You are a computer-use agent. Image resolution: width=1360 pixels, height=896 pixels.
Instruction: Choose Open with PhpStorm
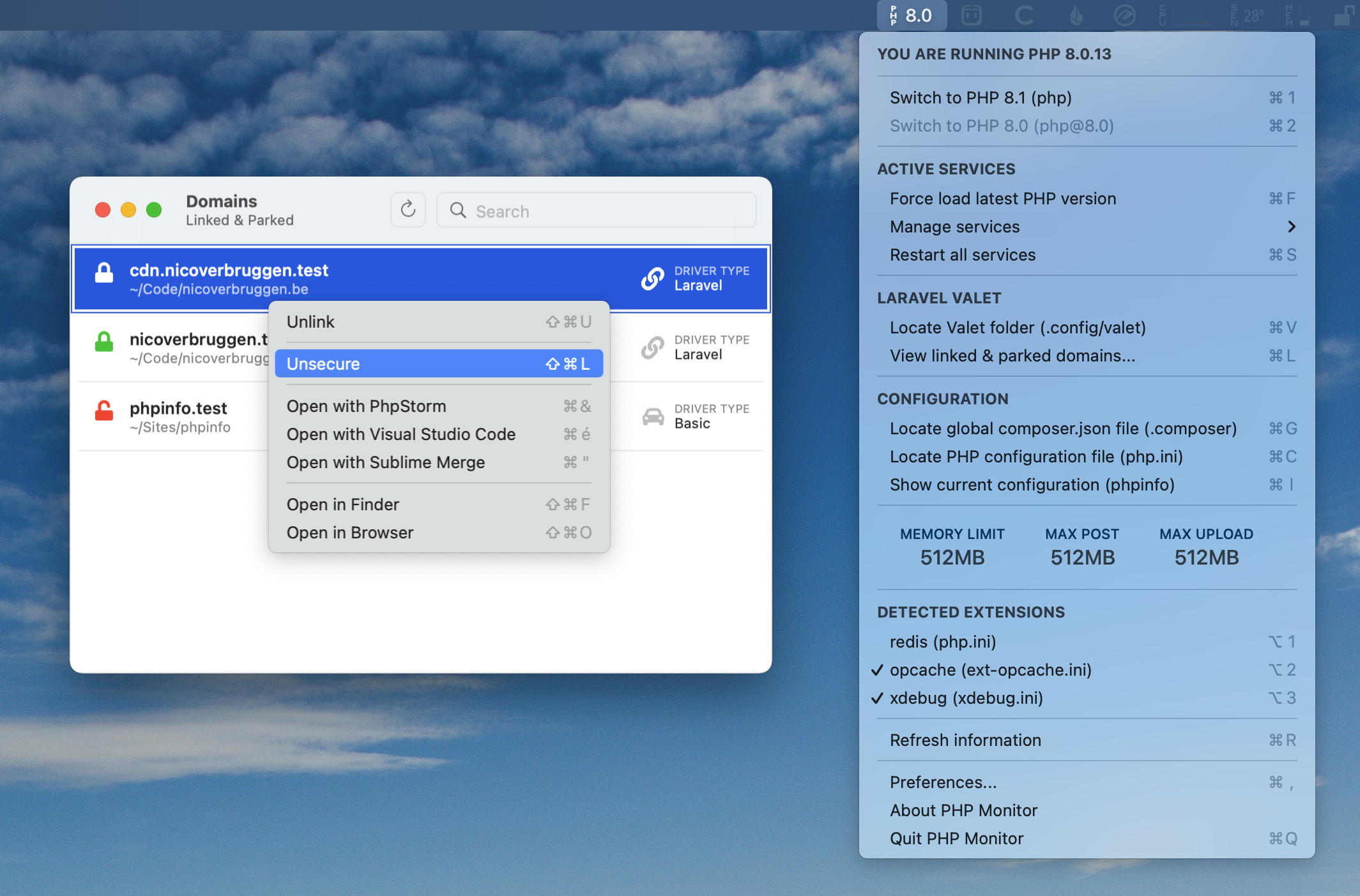(x=439, y=406)
